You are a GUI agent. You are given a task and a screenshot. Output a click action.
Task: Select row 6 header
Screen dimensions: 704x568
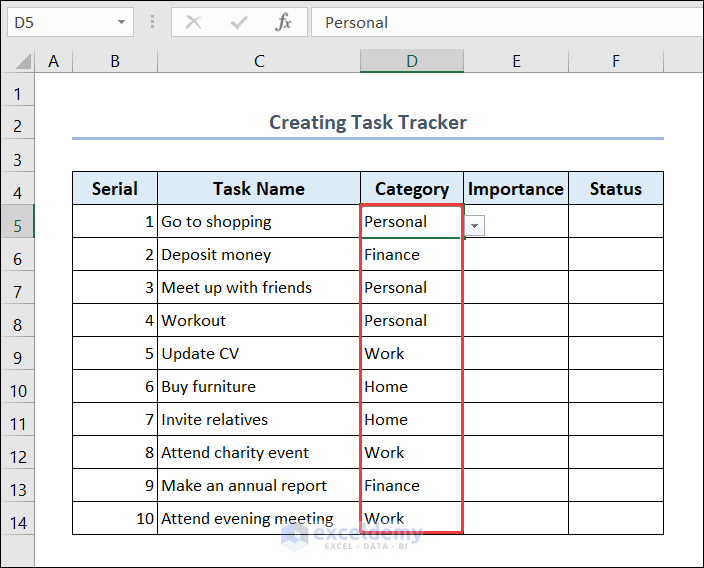(18, 254)
